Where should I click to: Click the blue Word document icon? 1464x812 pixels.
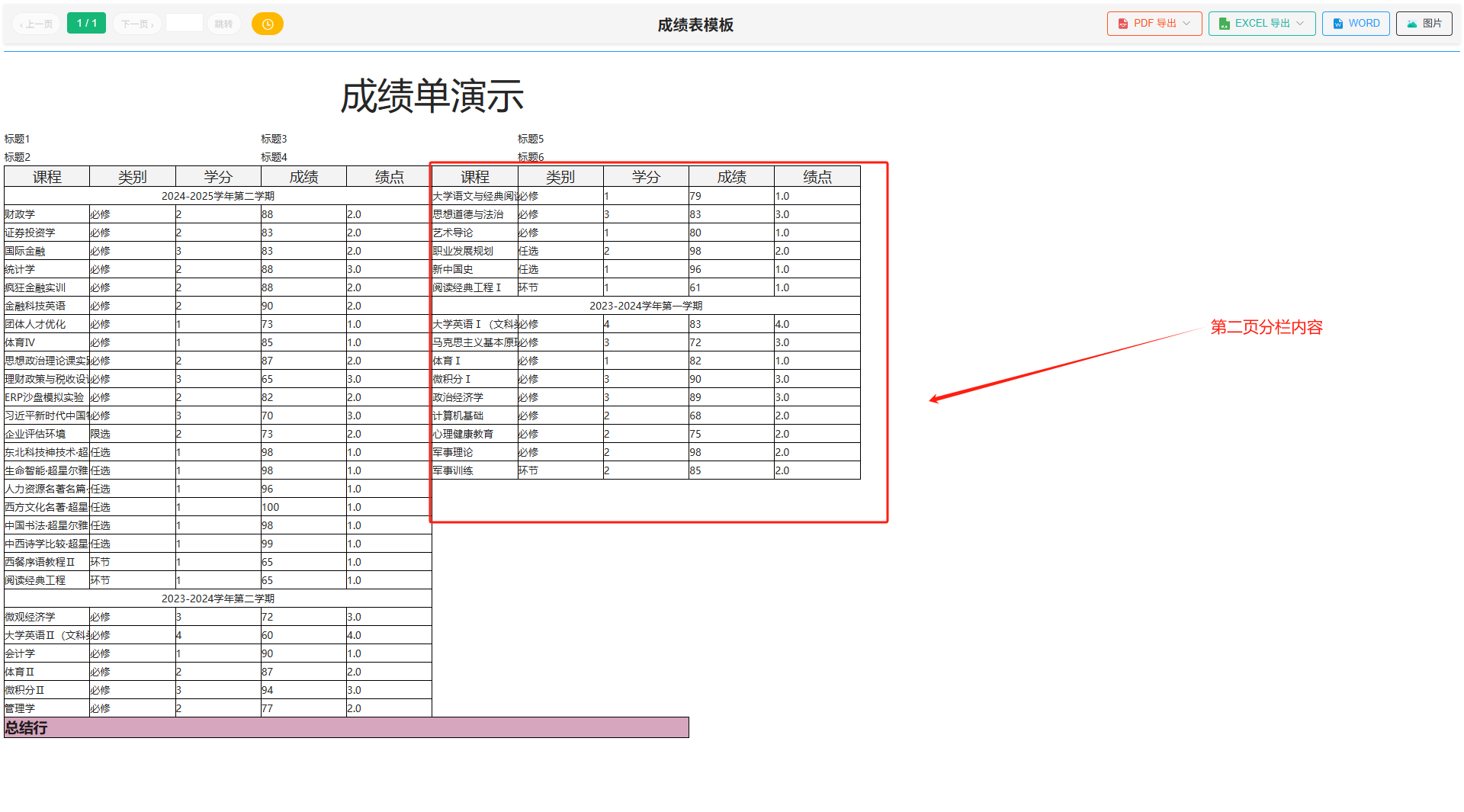coord(1337,24)
